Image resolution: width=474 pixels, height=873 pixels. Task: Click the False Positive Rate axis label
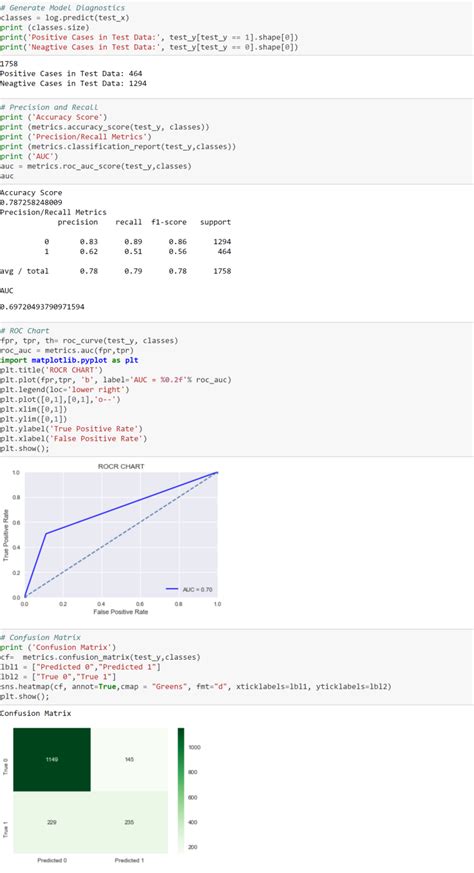coord(121,612)
